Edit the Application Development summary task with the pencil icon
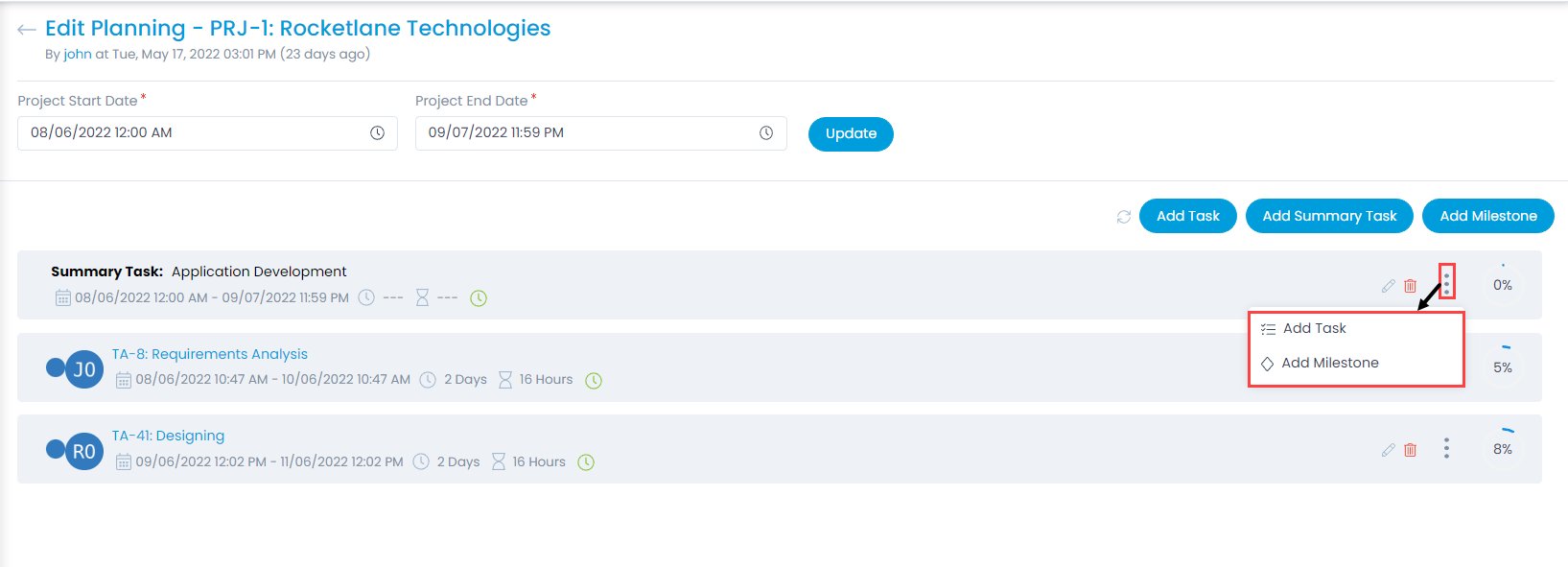 (1388, 284)
